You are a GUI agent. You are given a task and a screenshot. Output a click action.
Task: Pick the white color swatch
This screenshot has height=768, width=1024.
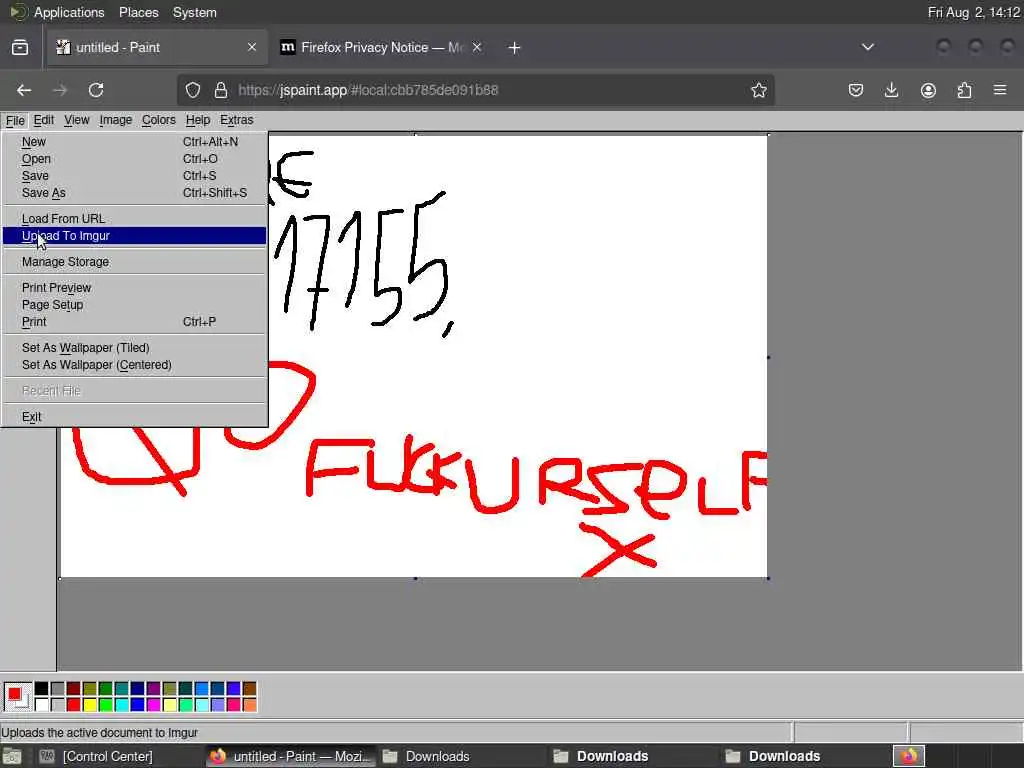point(41,705)
